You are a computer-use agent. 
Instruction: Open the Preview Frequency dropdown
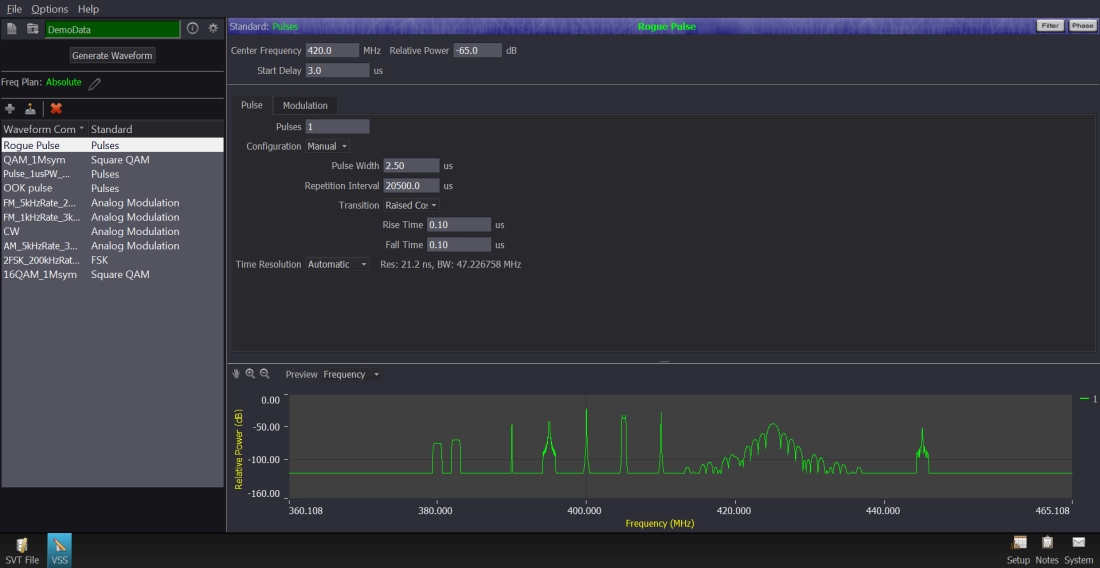351,375
